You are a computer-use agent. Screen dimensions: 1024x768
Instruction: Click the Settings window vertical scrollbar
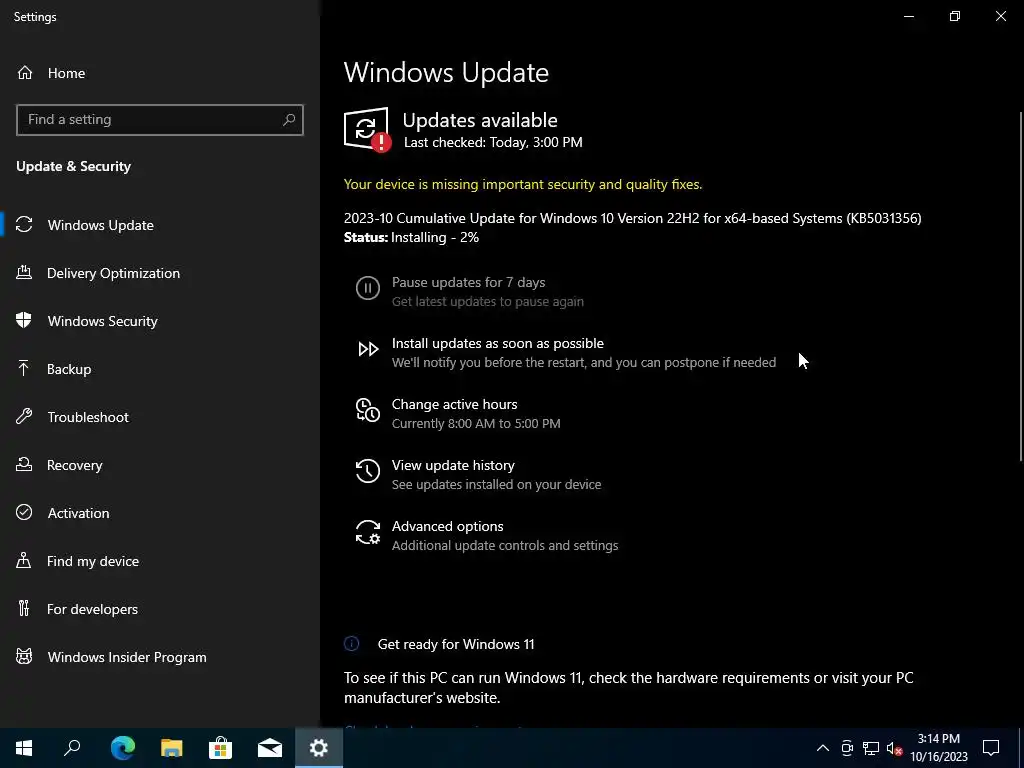click(1021, 285)
